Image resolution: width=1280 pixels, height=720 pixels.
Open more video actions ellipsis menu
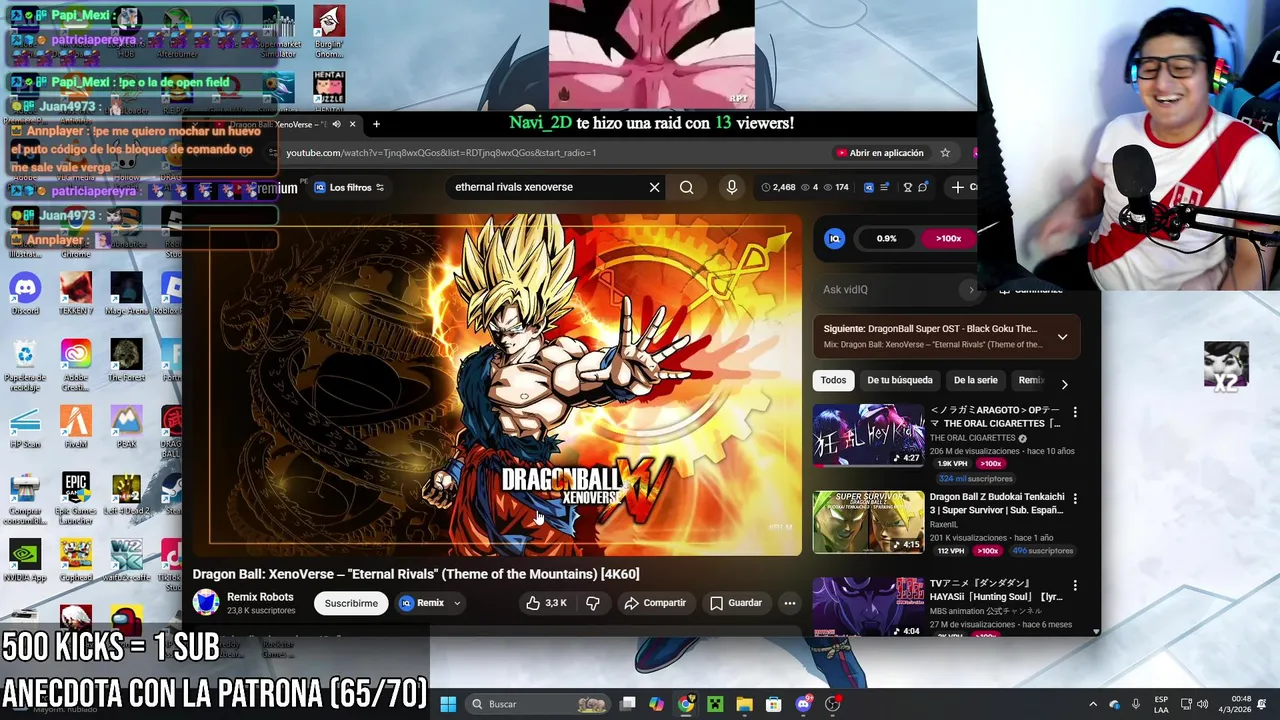pos(790,603)
